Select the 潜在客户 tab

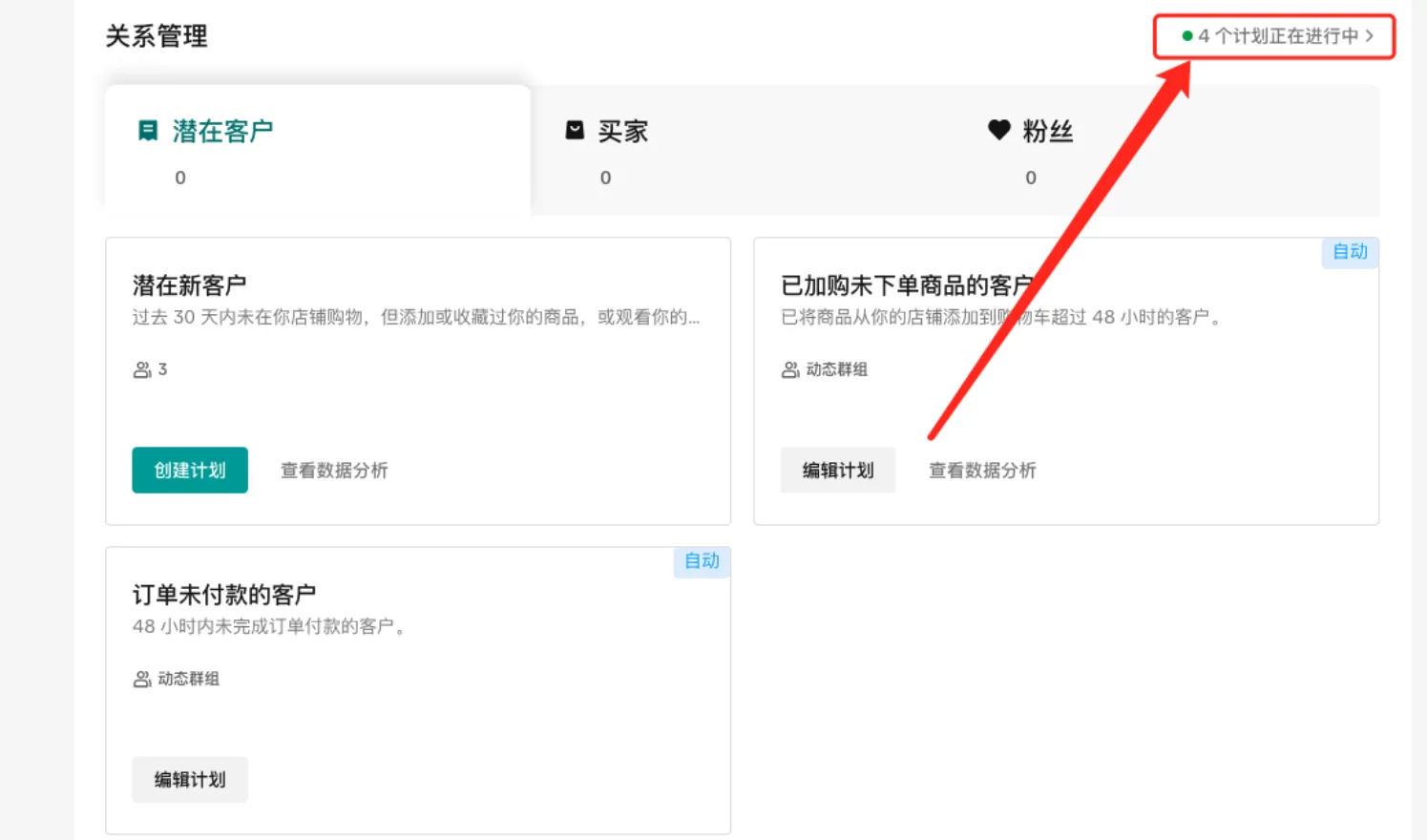pos(317,150)
